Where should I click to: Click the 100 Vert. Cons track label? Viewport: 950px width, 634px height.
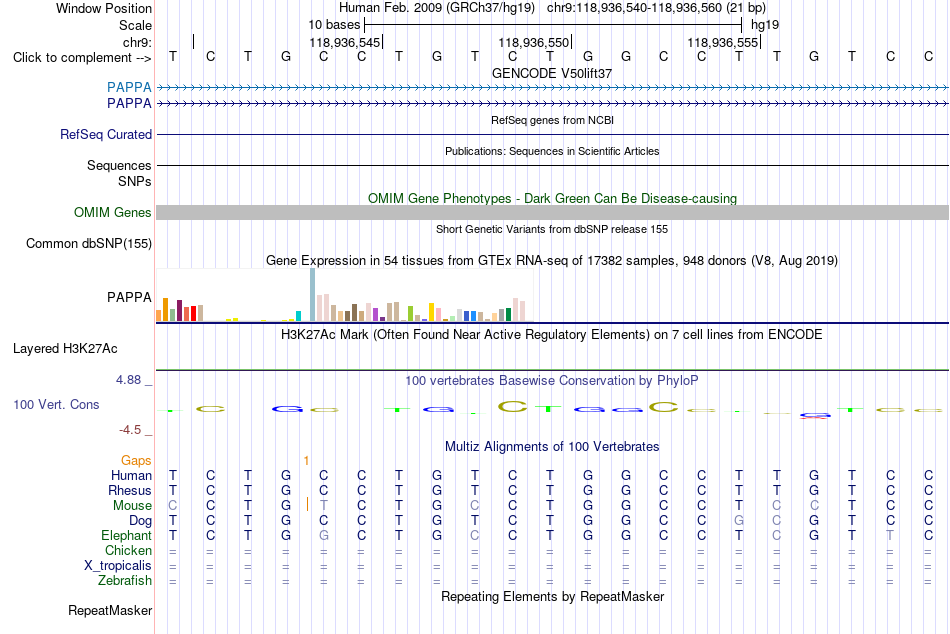tap(56, 404)
